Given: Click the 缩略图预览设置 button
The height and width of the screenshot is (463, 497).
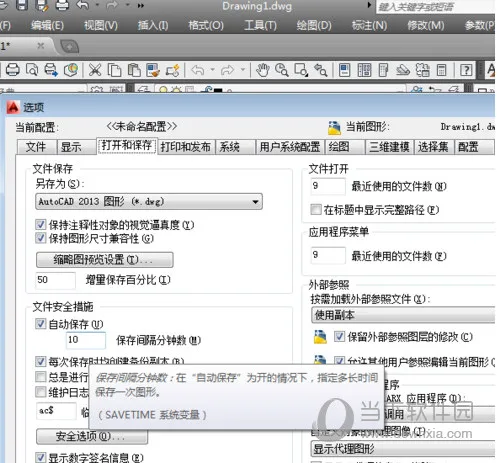Looking at the screenshot, I should [105, 260].
